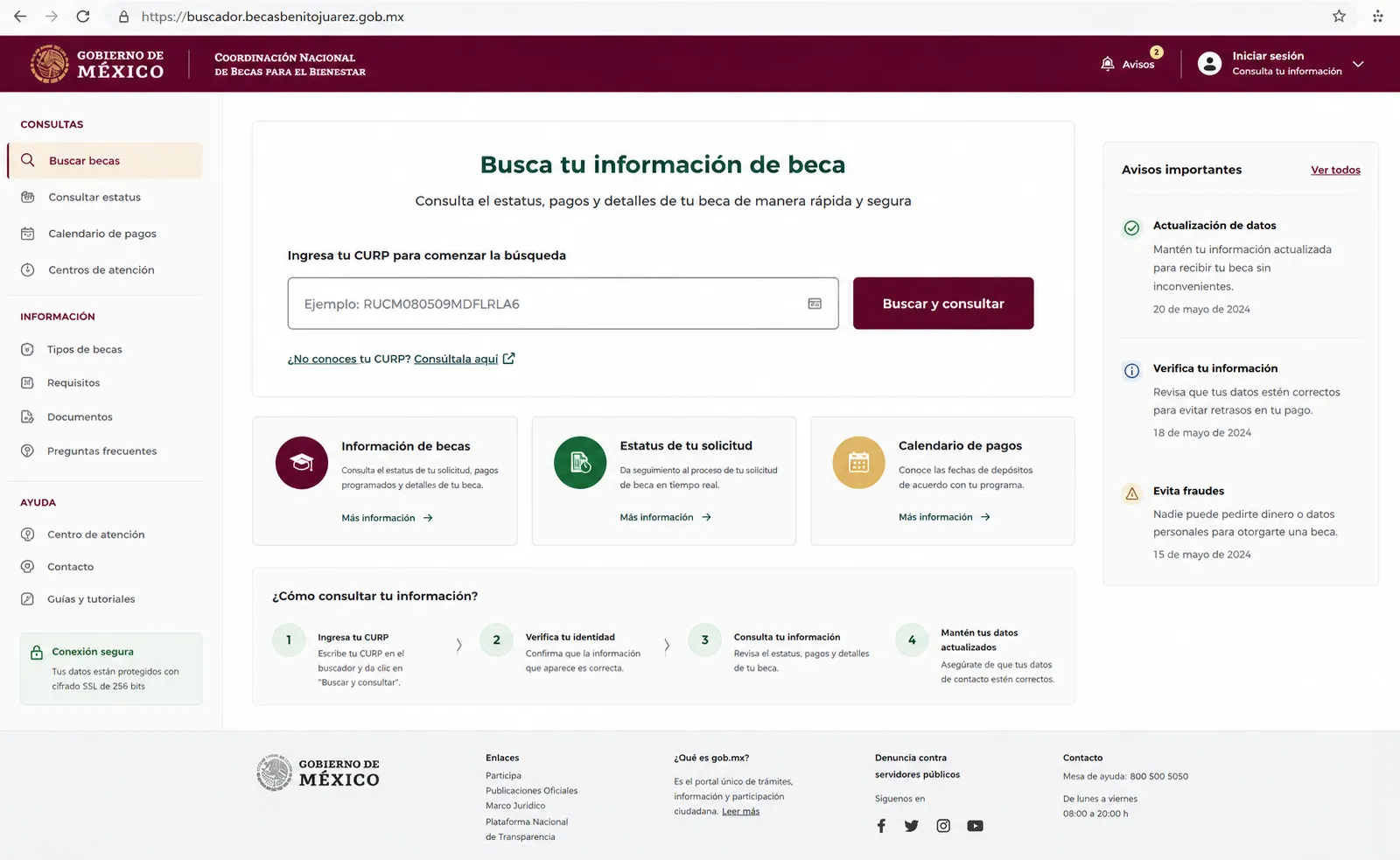Click the Buscar y consultar button
This screenshot has width=1400, height=860.
pyautogui.click(x=943, y=304)
